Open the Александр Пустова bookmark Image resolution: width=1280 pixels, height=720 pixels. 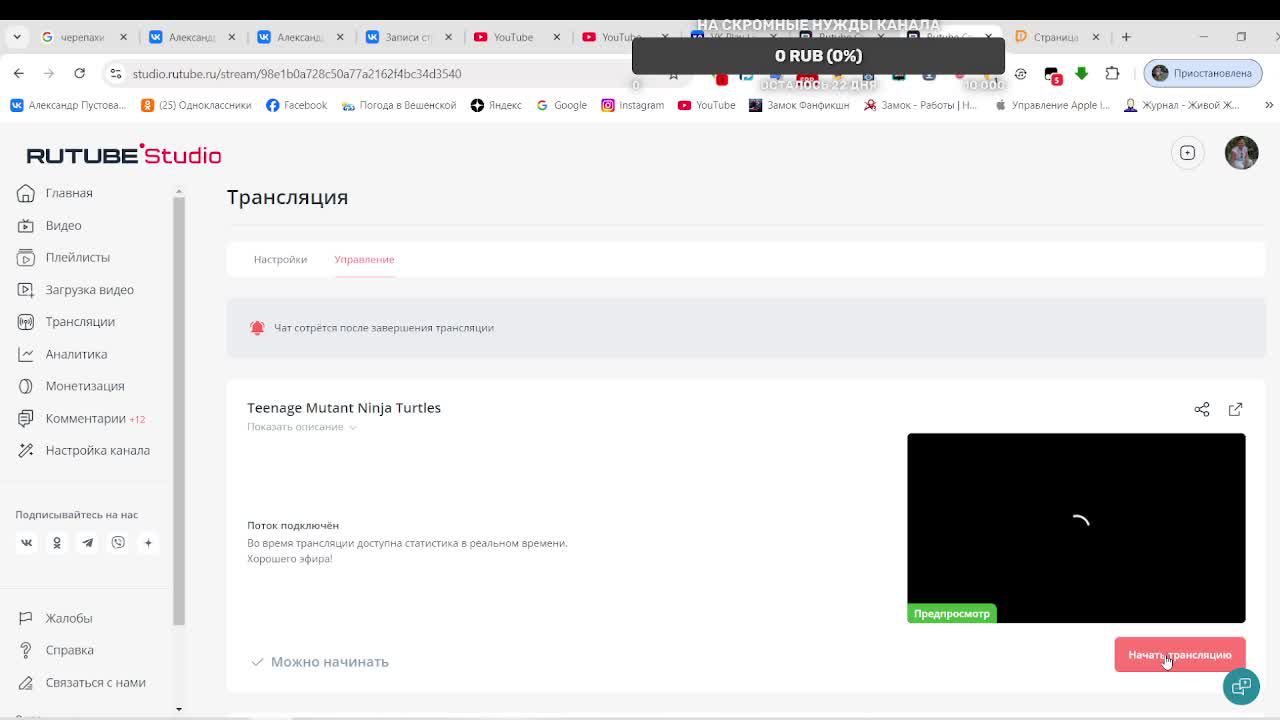click(x=68, y=105)
